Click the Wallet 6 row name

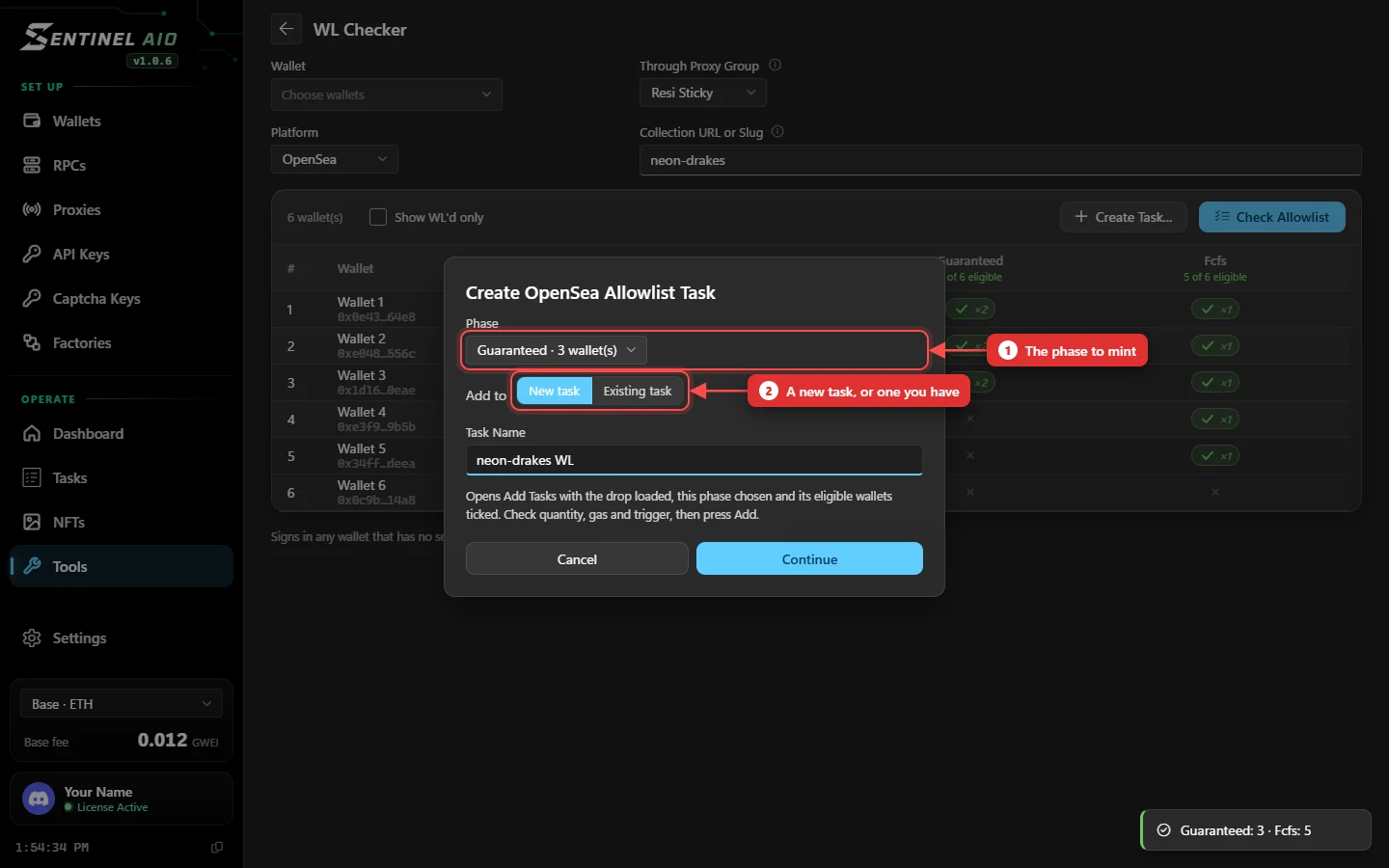pyautogui.click(x=362, y=485)
